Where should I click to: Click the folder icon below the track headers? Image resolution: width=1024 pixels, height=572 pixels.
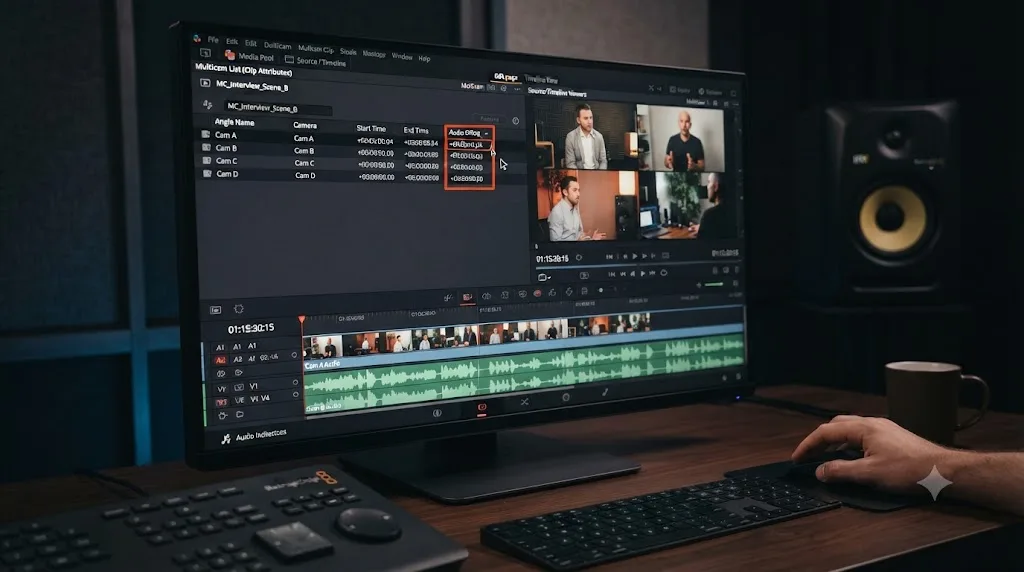tap(240, 415)
